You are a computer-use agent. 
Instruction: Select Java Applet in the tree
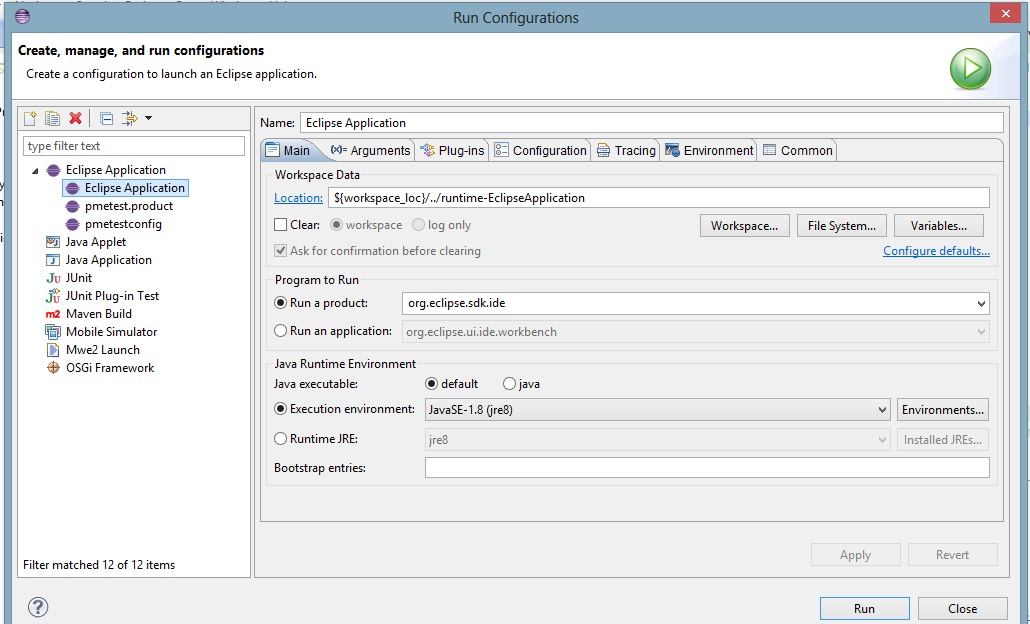95,242
